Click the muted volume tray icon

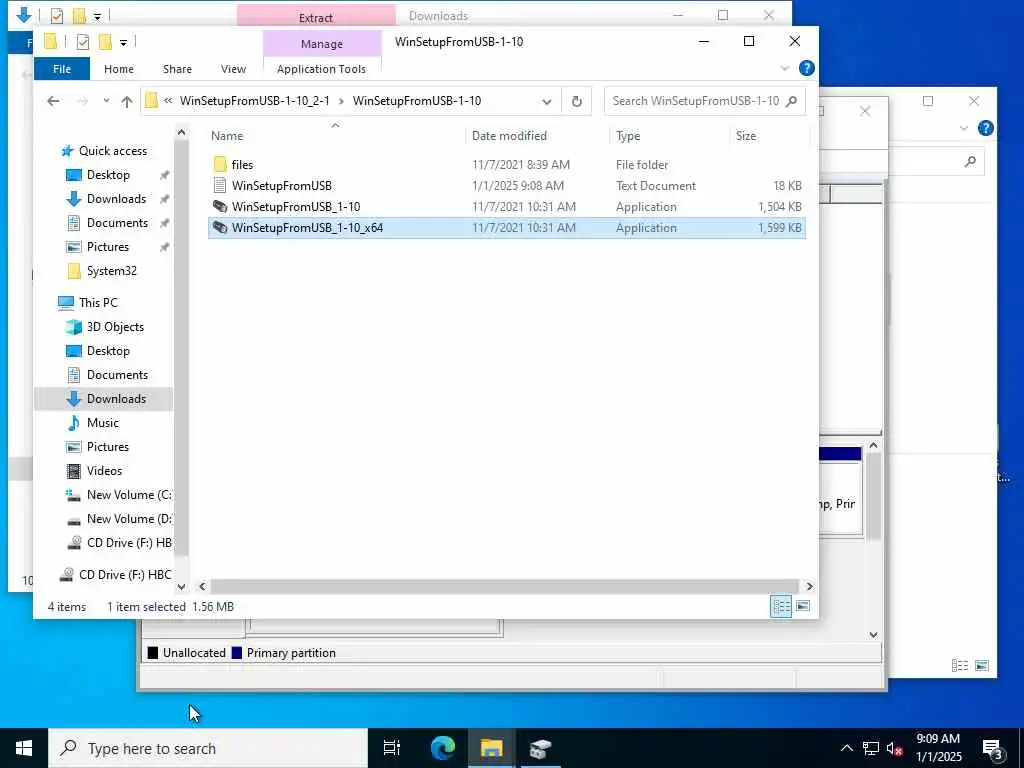coord(895,748)
